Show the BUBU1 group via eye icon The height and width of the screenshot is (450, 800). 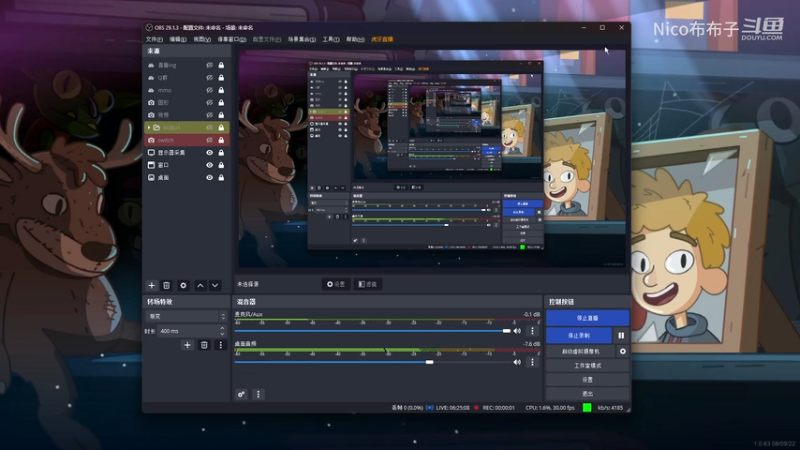click(x=209, y=128)
